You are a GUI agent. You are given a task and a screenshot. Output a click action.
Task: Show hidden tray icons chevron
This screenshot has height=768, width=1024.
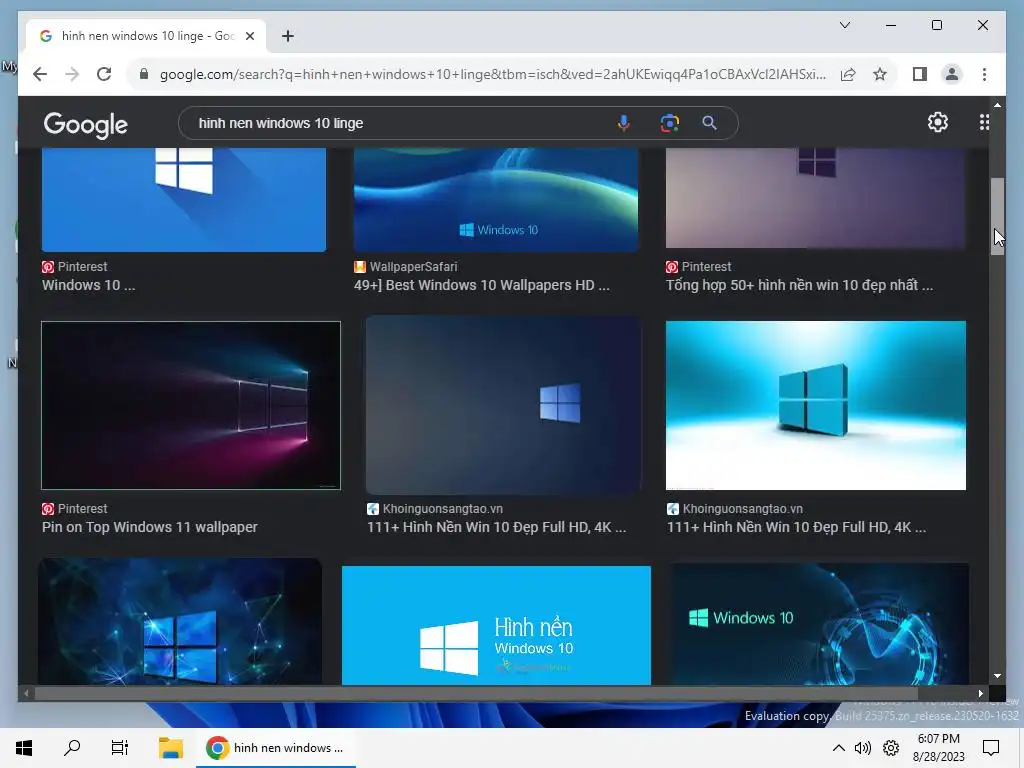tap(839, 748)
